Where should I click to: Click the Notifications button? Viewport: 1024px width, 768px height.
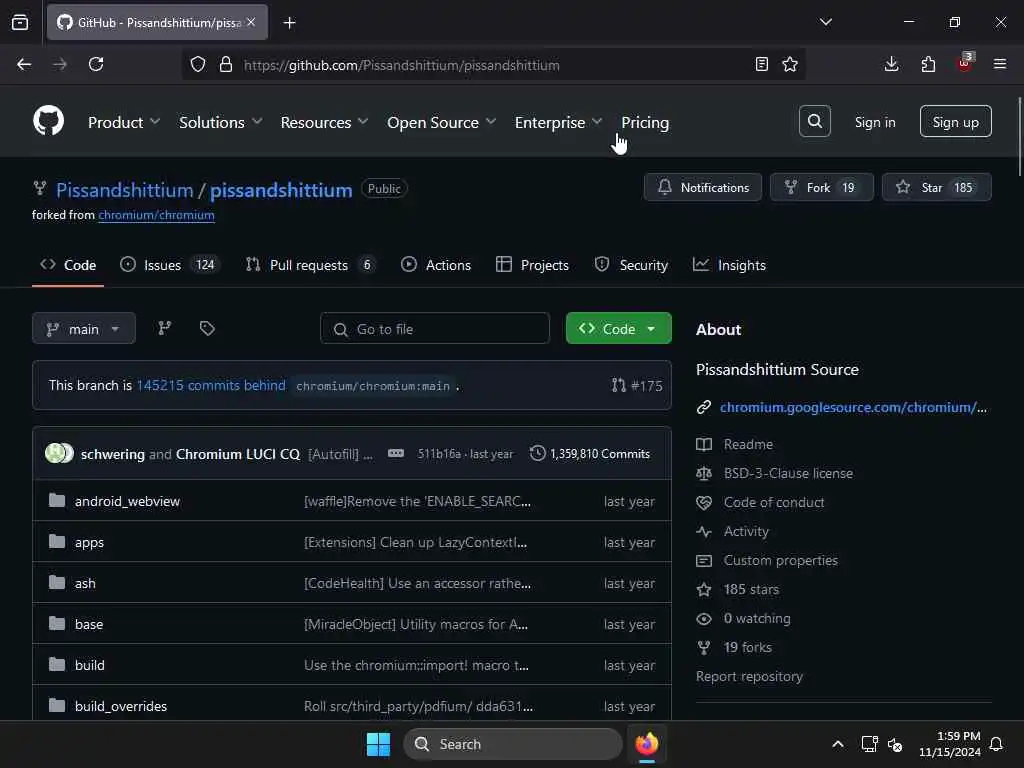(x=703, y=187)
